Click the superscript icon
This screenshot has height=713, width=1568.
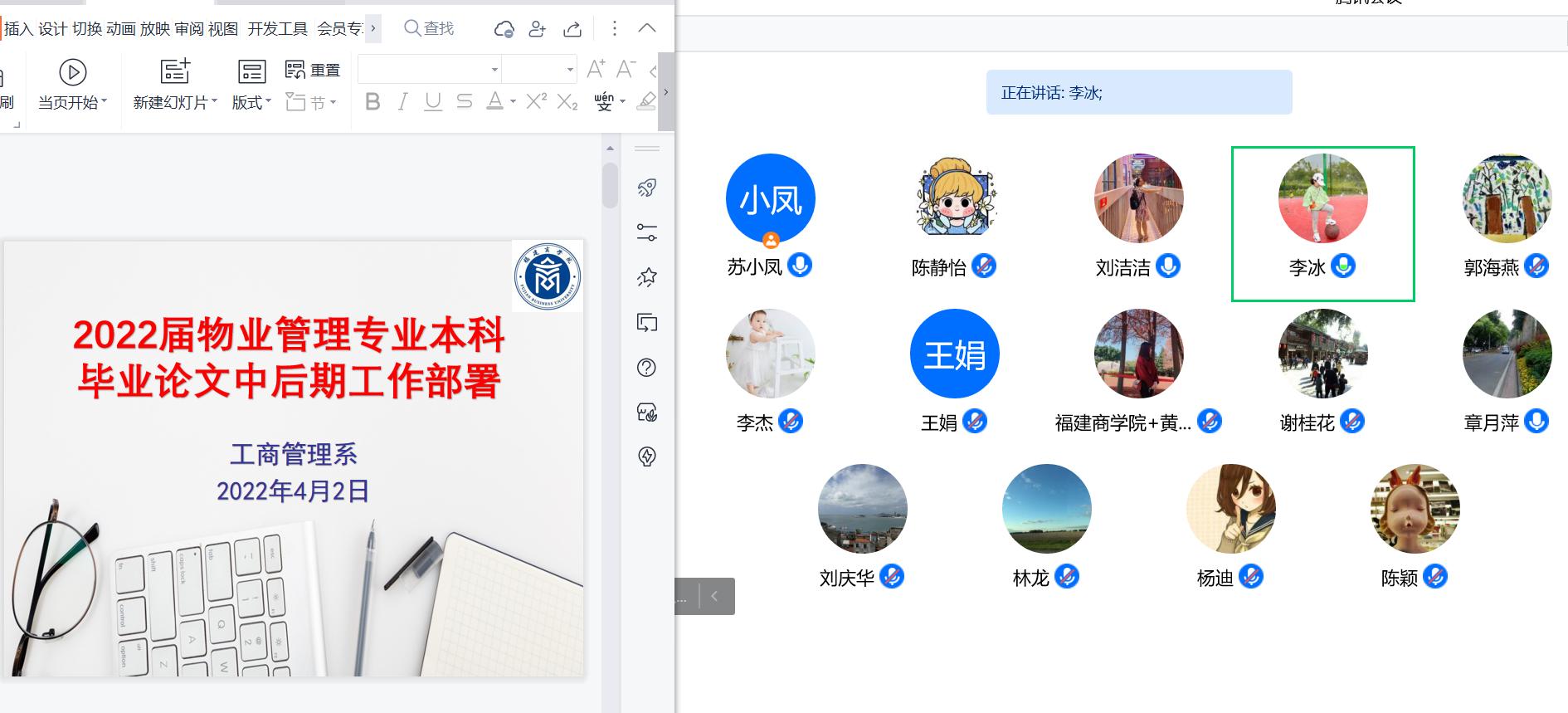tap(536, 101)
